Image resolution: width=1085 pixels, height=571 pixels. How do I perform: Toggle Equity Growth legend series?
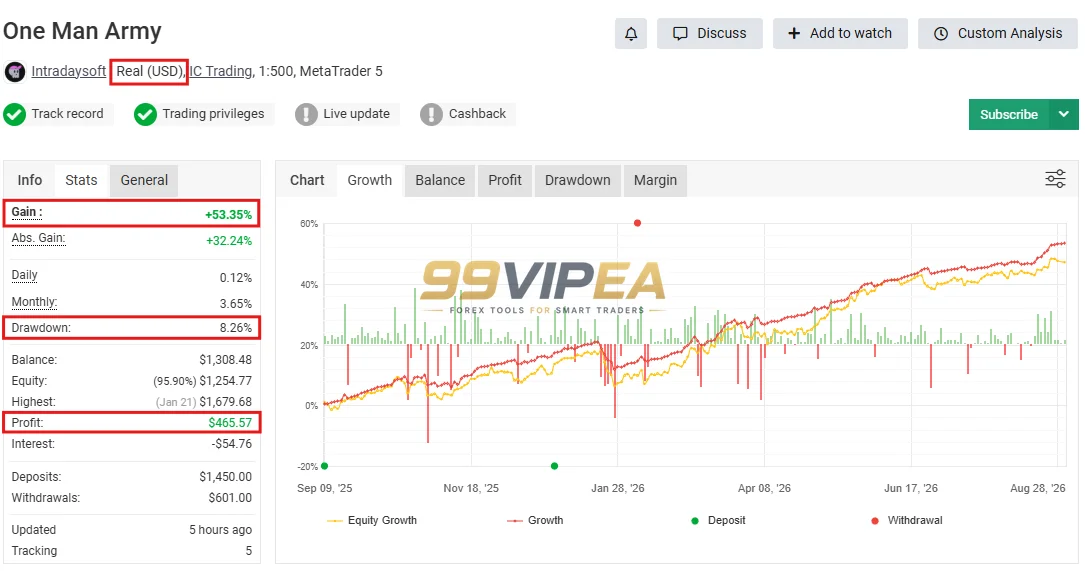click(x=372, y=520)
